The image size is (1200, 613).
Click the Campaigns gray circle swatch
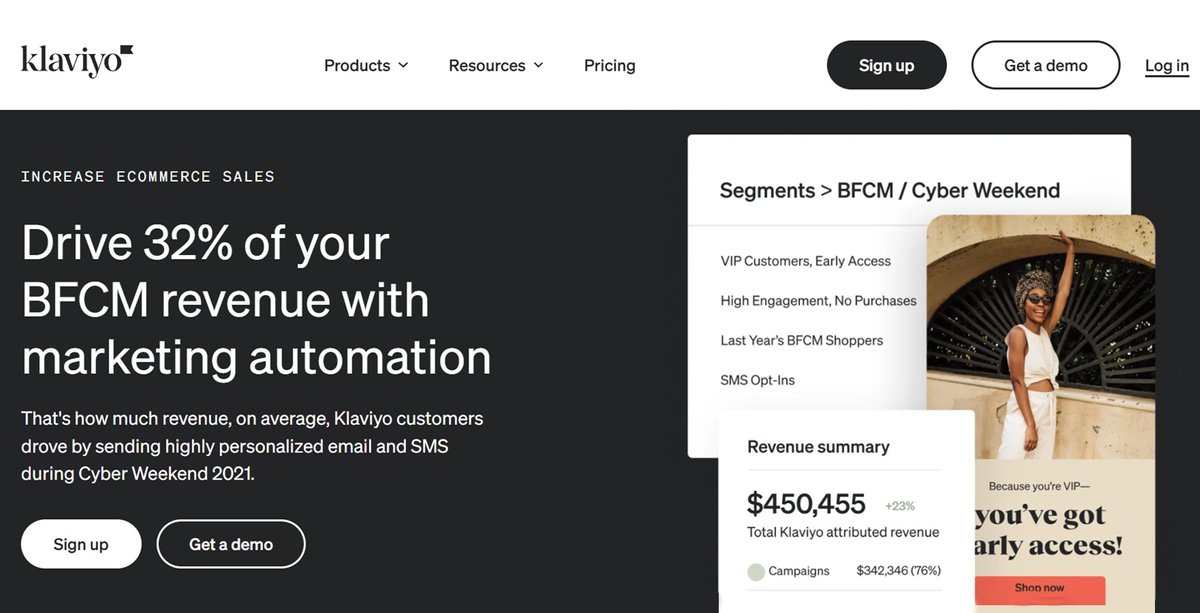756,572
